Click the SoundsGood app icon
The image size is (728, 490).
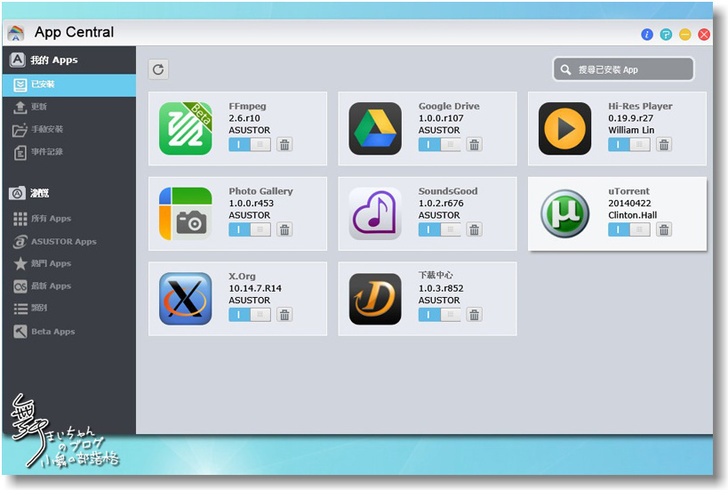[x=375, y=213]
